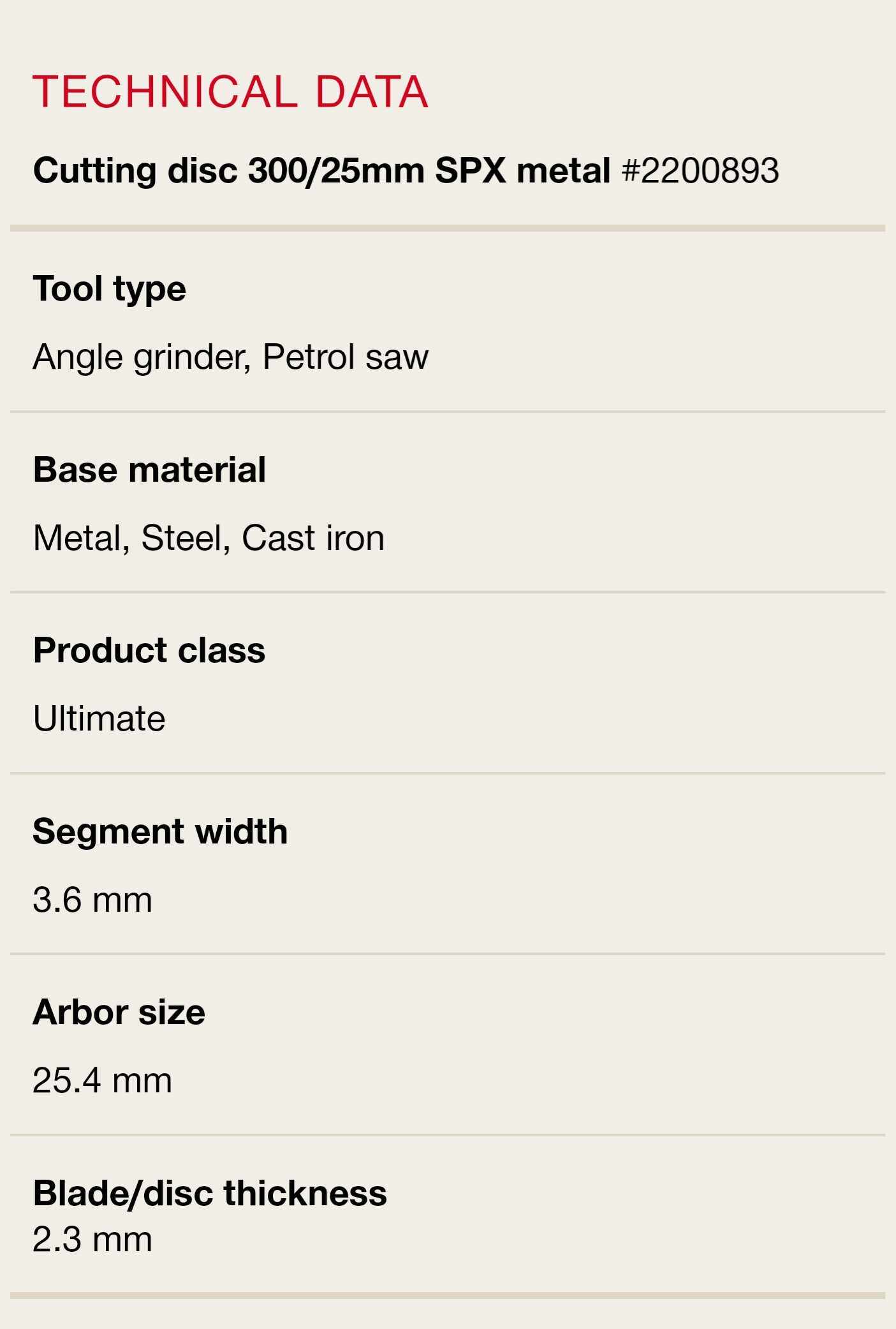Click the word Petrol saw in tool type
The height and width of the screenshot is (1329, 896).
coord(345,357)
